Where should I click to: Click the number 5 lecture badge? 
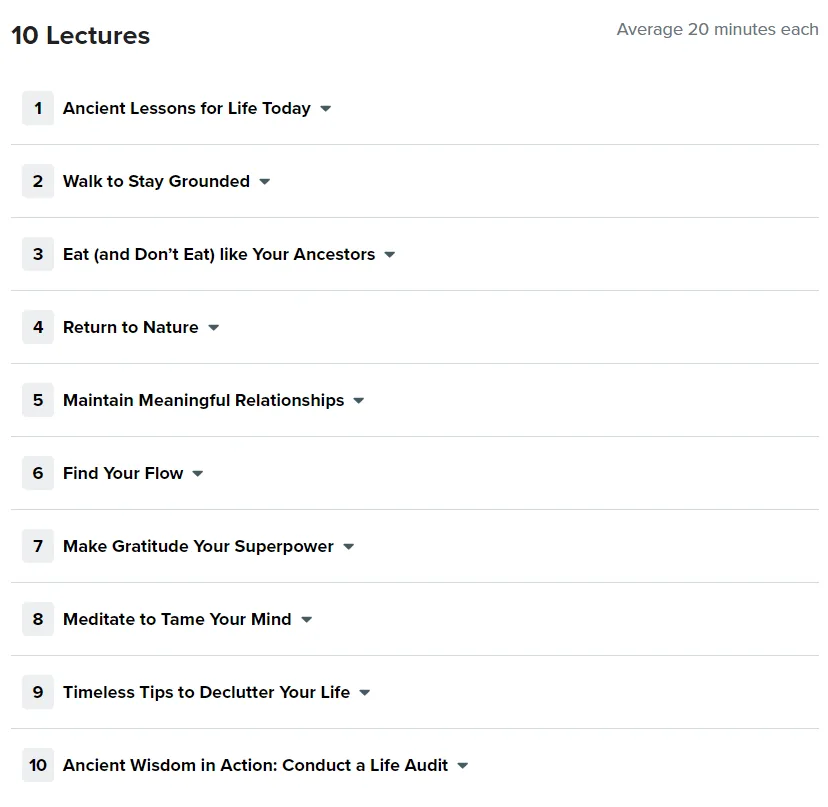point(38,400)
